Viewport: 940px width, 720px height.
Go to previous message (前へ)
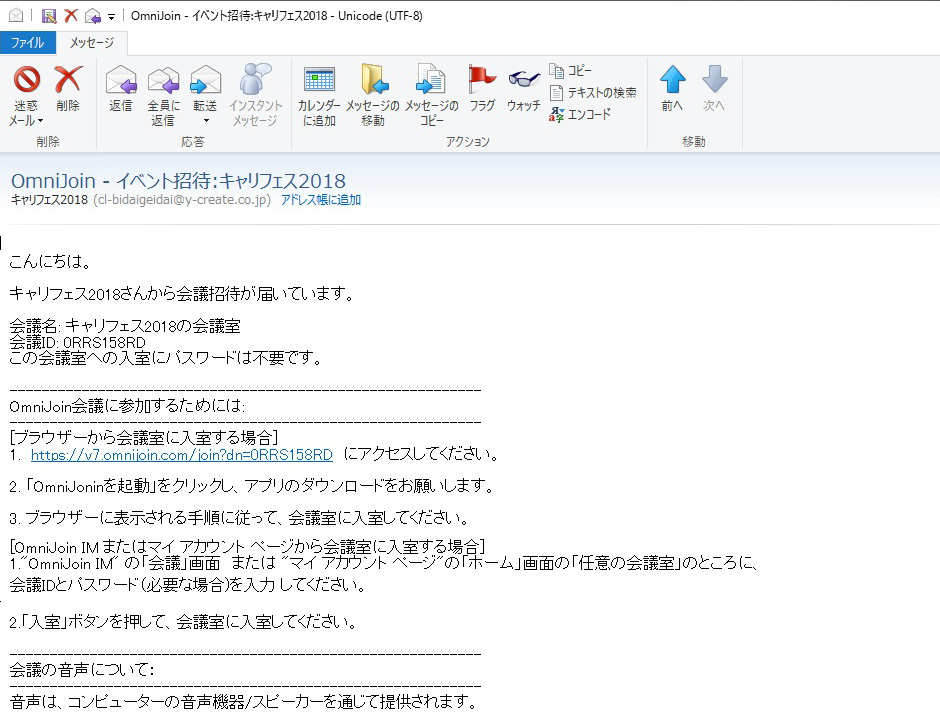pos(672,88)
